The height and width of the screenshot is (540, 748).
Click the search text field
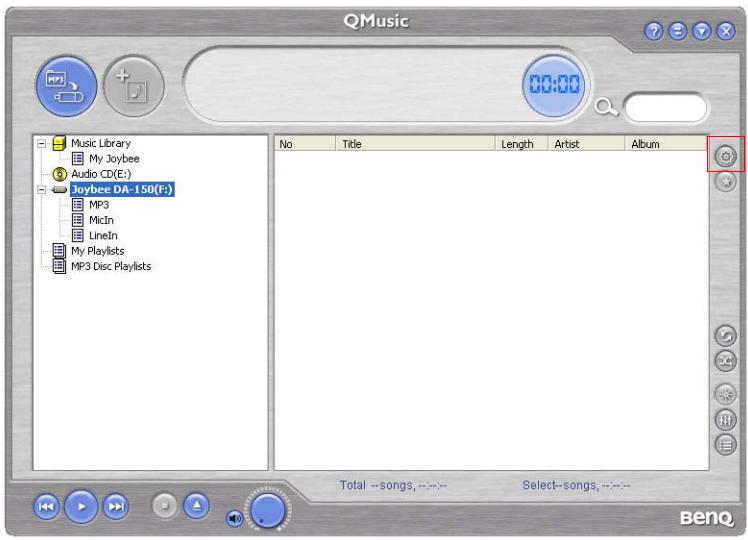[665, 107]
